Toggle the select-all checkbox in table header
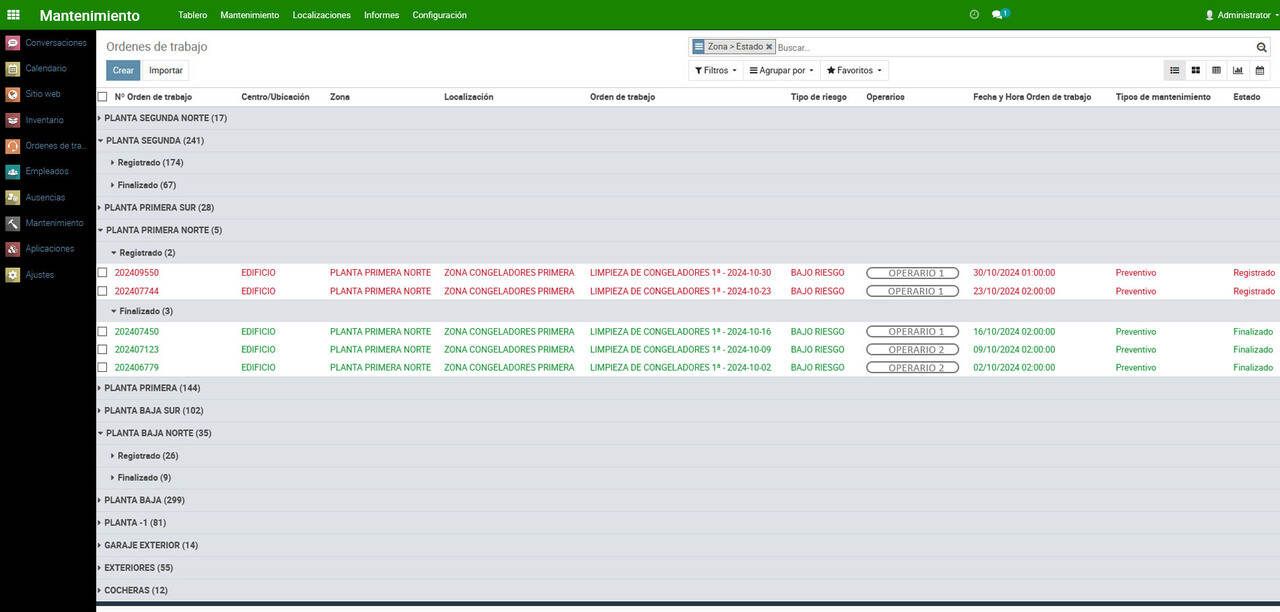The width and height of the screenshot is (1280, 612). (102, 97)
